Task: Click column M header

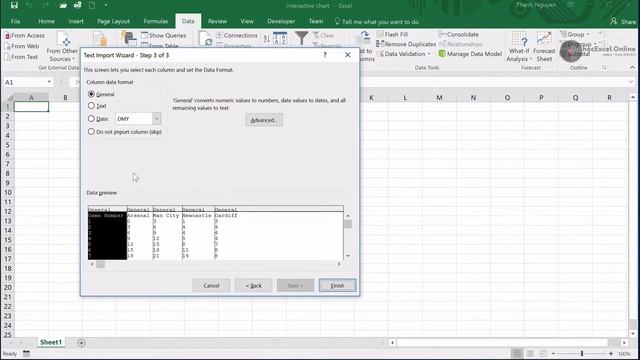Action: (x=439, y=98)
